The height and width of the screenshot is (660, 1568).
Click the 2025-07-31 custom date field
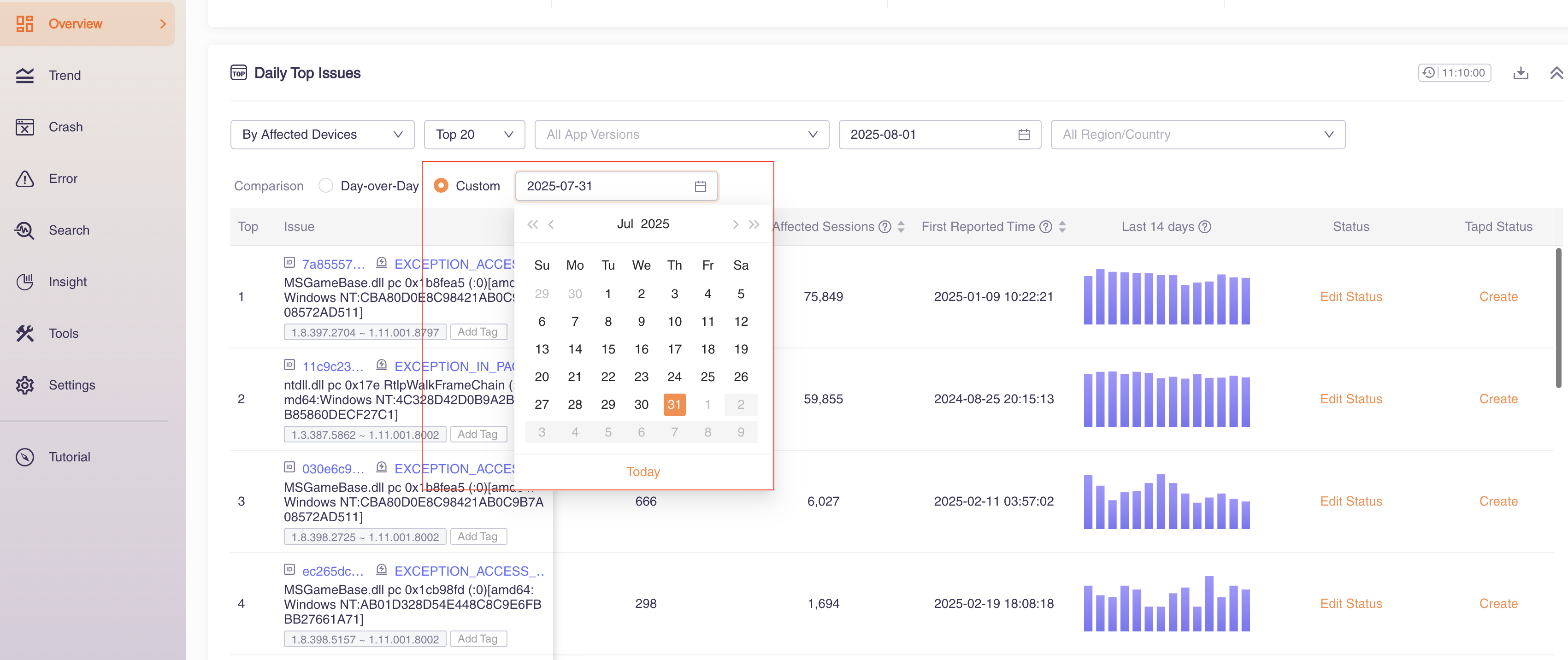point(616,186)
